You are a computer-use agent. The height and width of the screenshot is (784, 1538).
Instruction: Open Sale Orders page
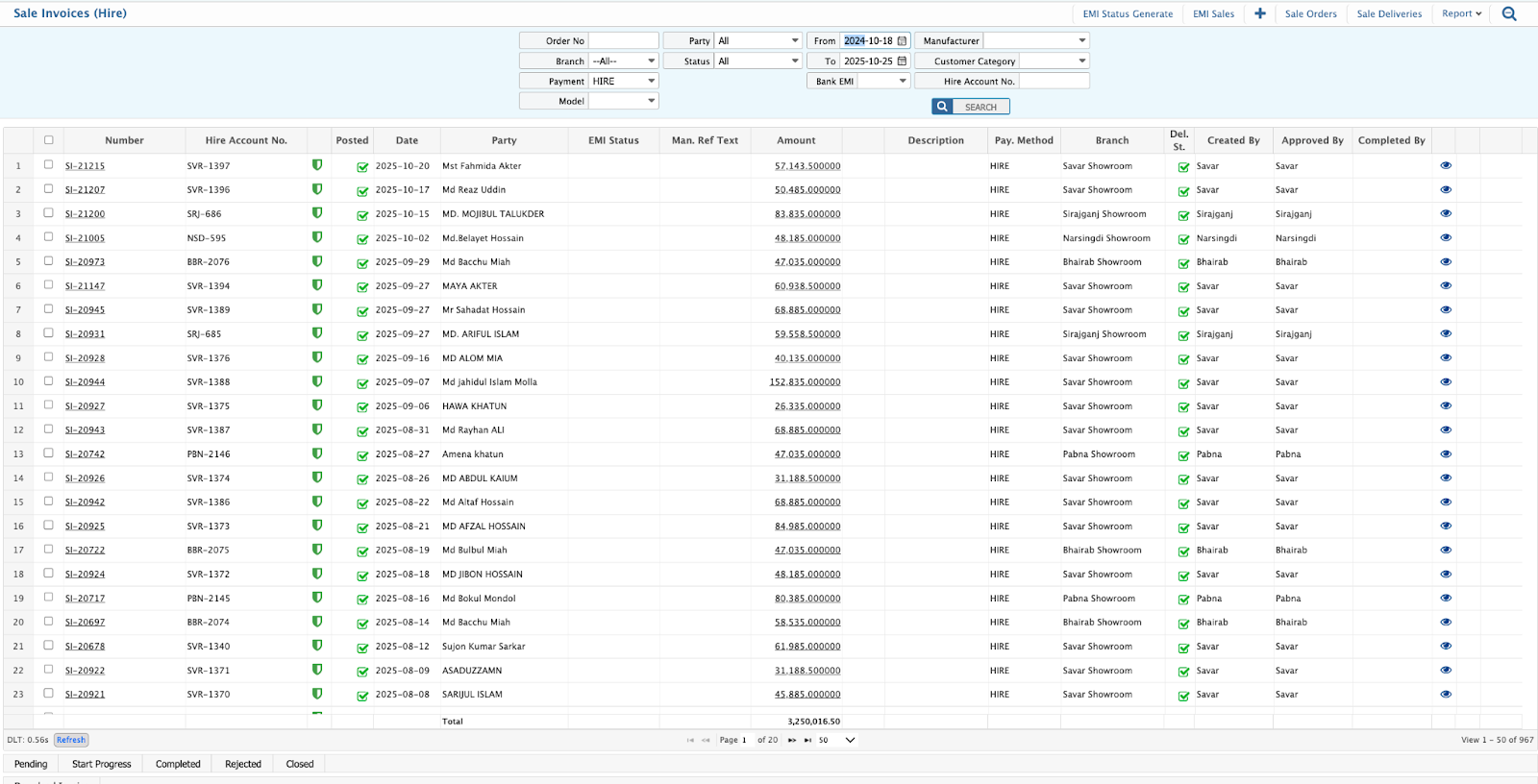coord(1310,13)
